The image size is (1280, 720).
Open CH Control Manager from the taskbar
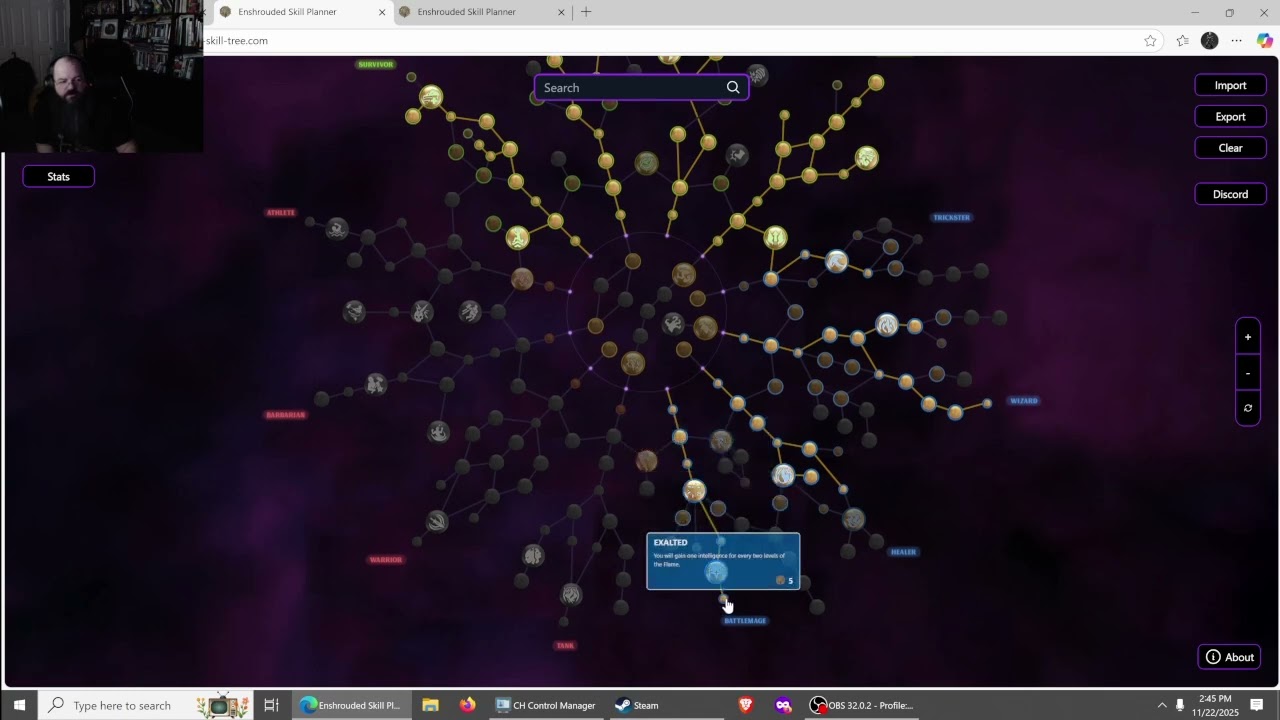546,705
